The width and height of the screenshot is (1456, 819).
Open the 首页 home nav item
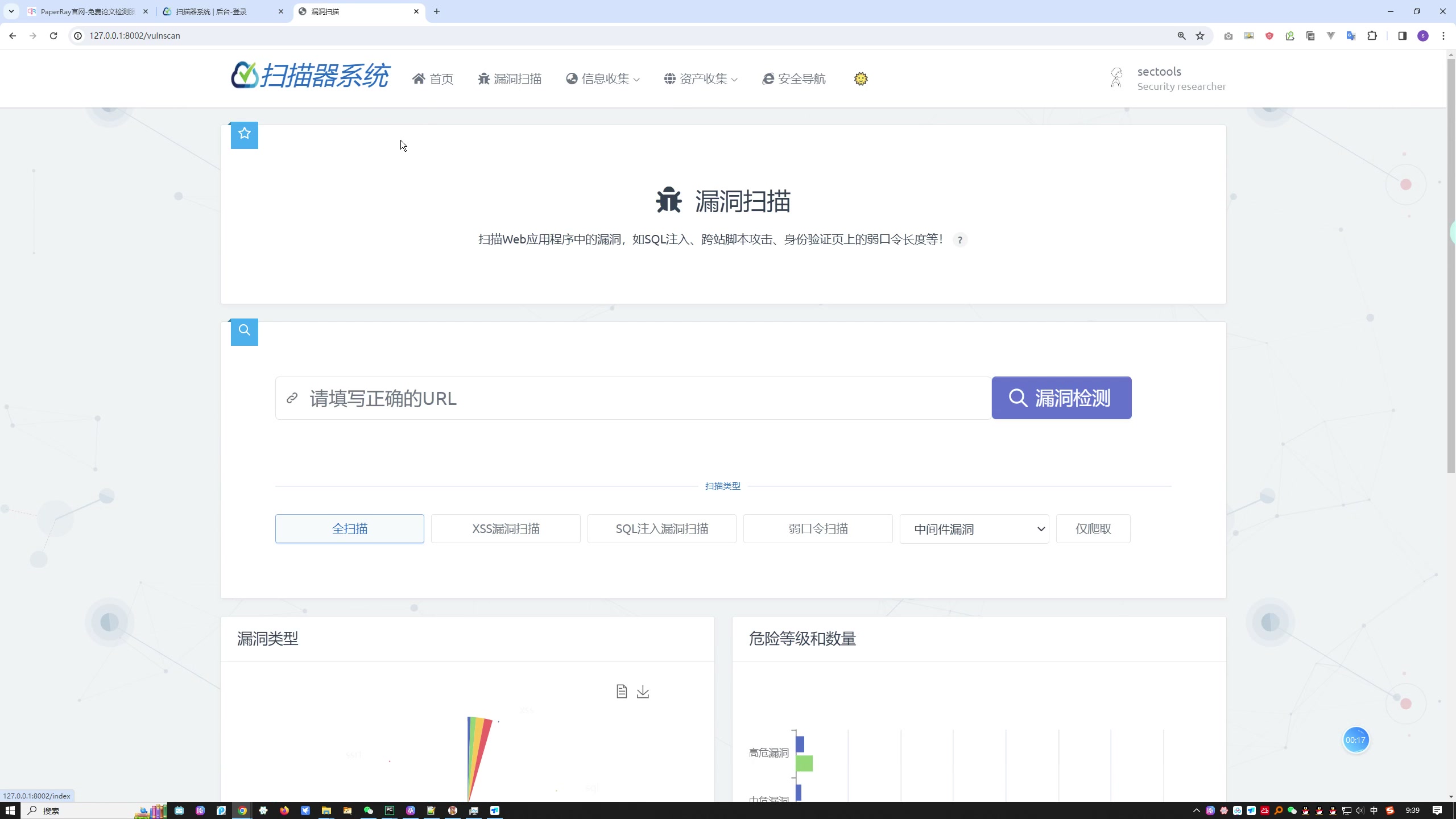click(433, 78)
